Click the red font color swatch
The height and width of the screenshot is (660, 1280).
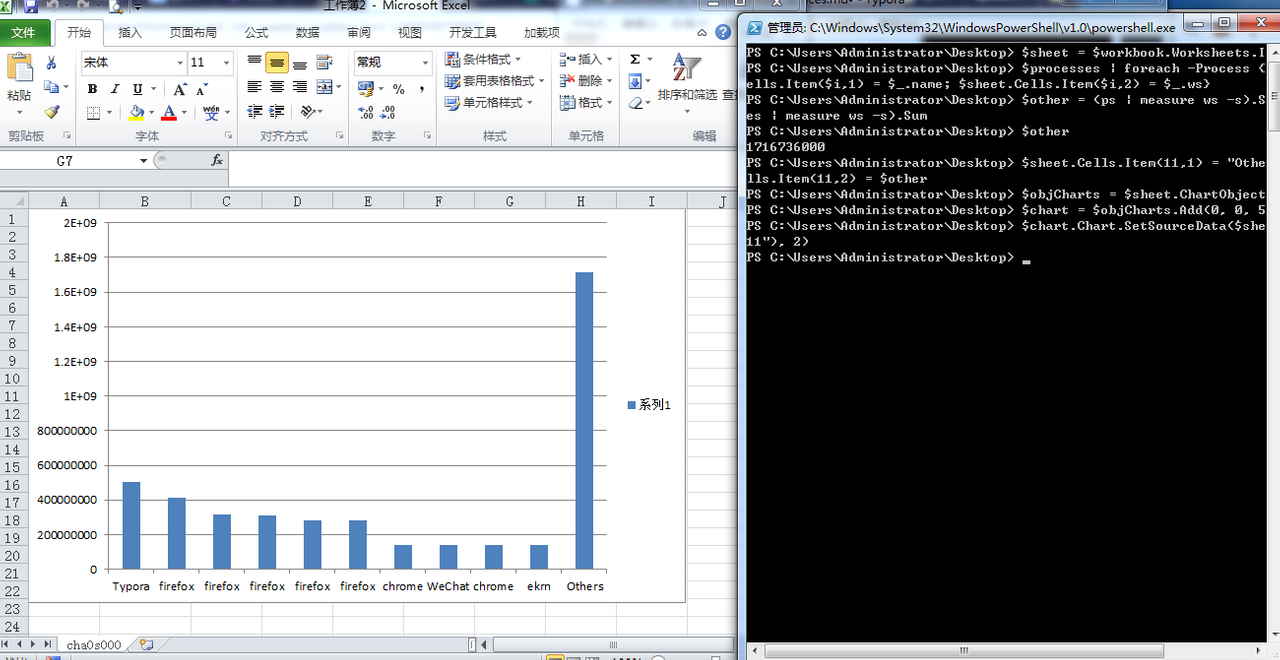point(170,116)
